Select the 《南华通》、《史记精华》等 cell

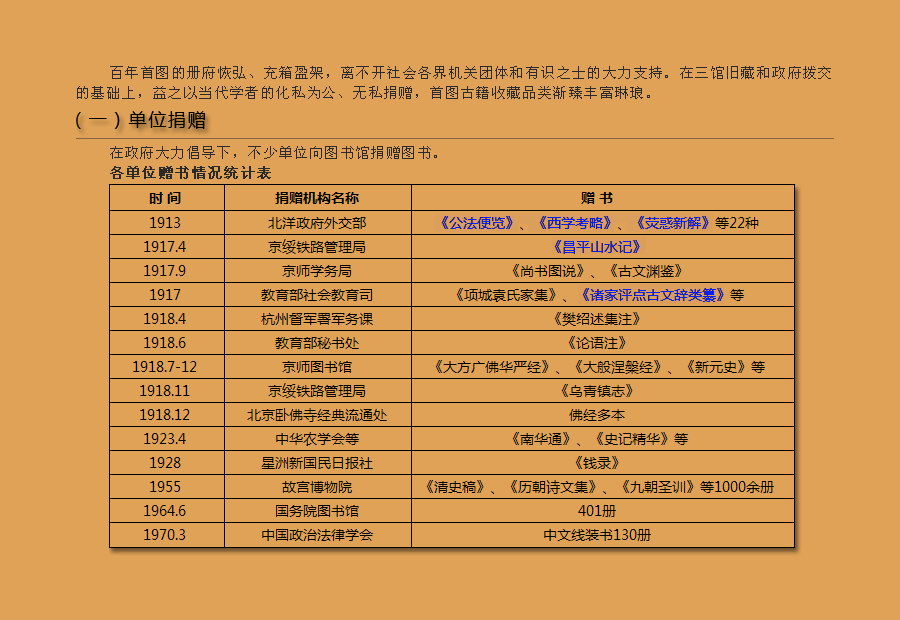pyautogui.click(x=603, y=439)
